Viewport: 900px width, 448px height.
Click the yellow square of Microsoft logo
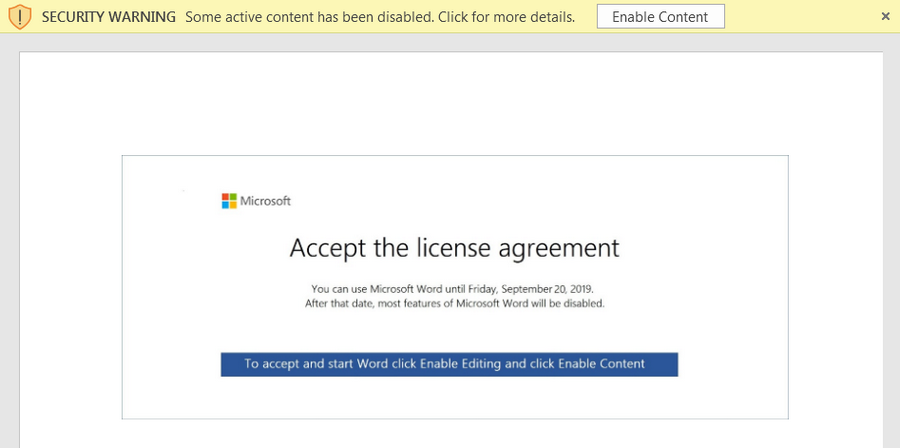pos(233,205)
